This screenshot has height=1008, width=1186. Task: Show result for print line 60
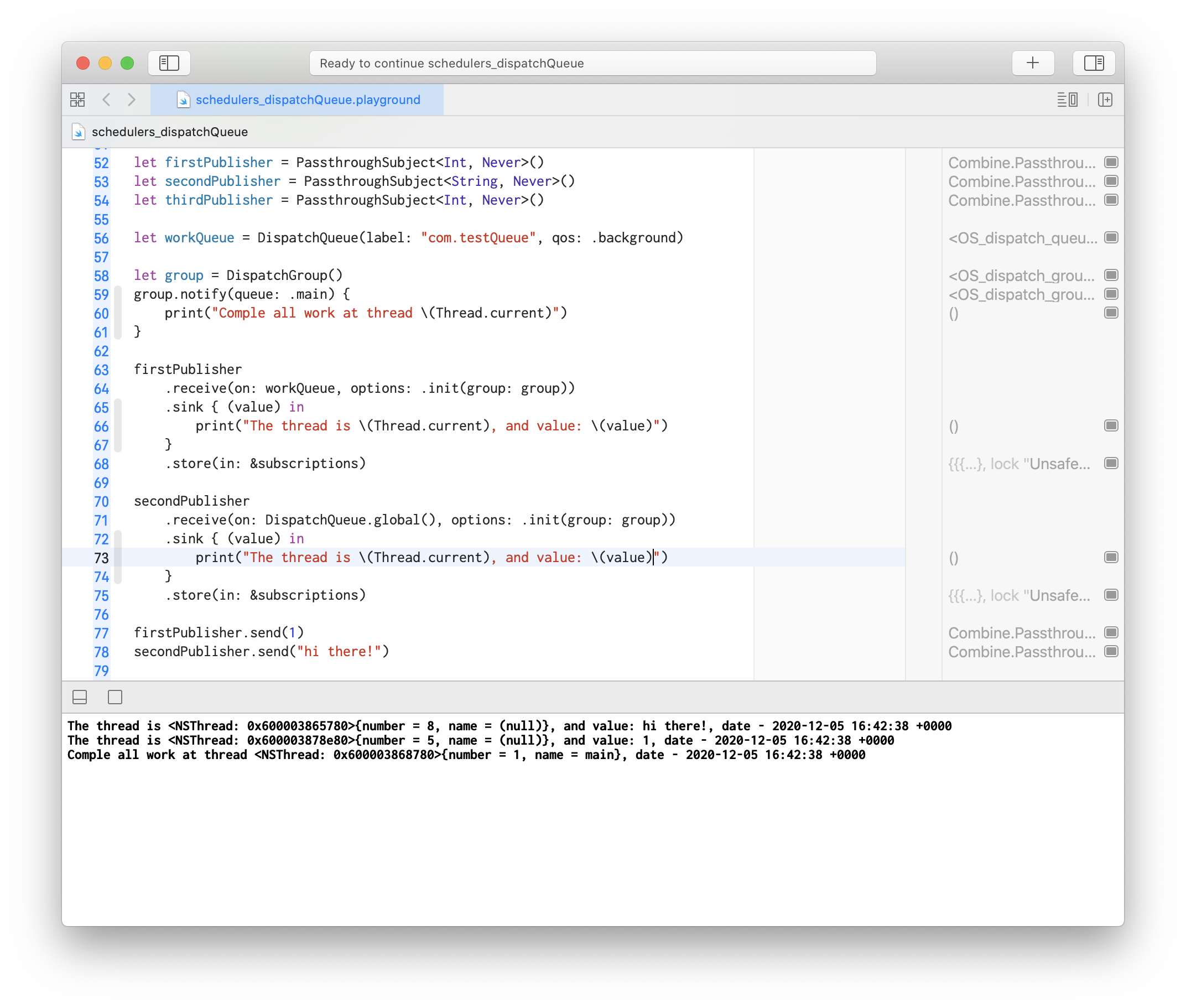(x=1111, y=313)
